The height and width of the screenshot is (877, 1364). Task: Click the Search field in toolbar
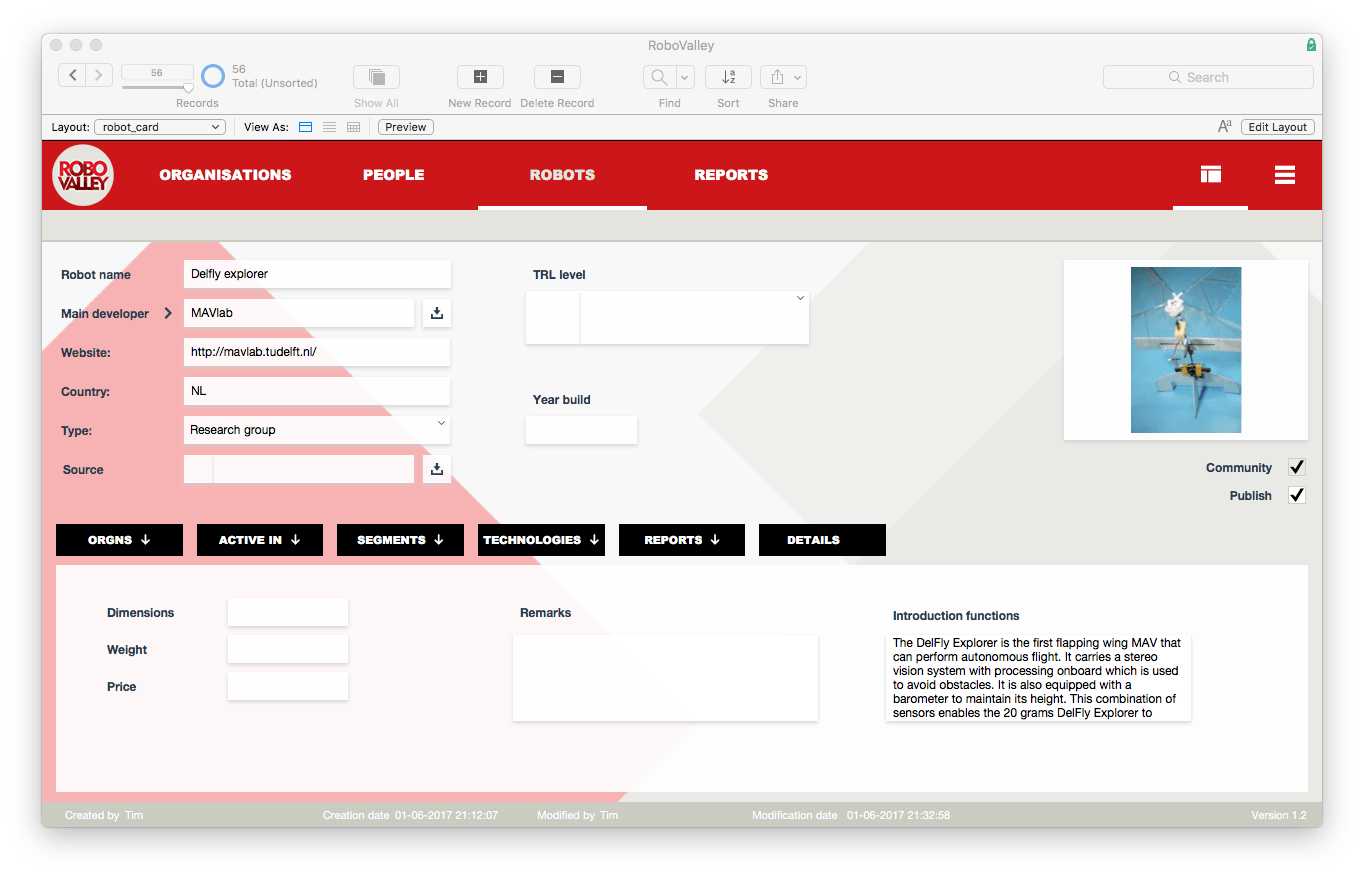tap(1208, 77)
